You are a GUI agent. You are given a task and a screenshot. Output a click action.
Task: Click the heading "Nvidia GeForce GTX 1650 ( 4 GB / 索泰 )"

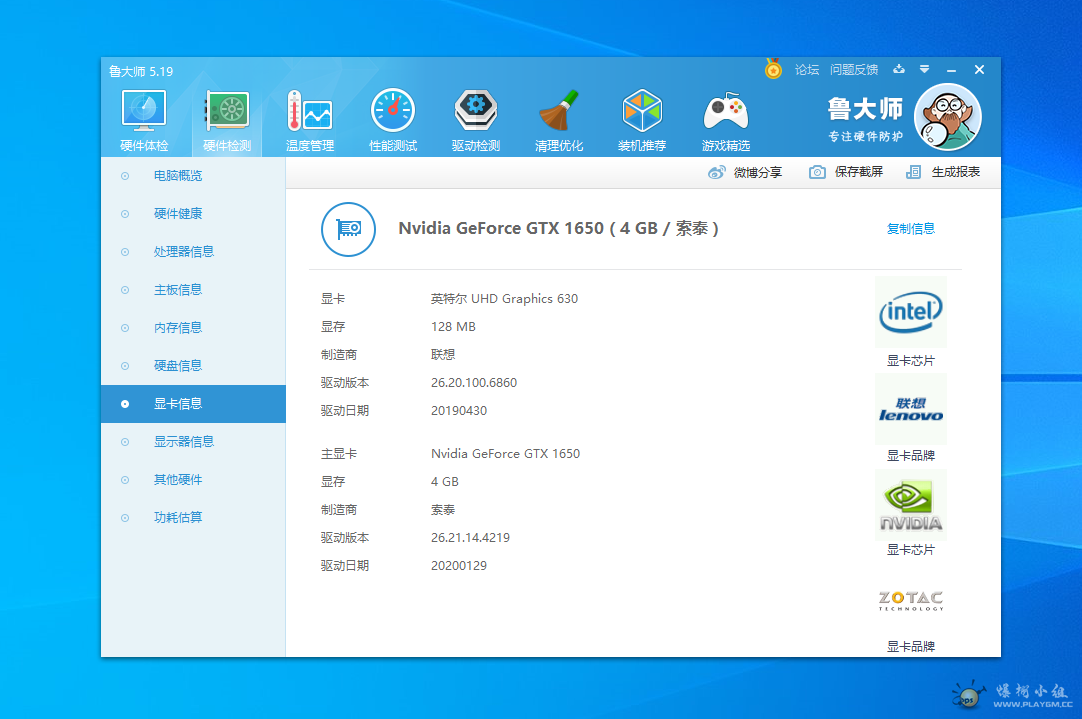click(x=558, y=228)
